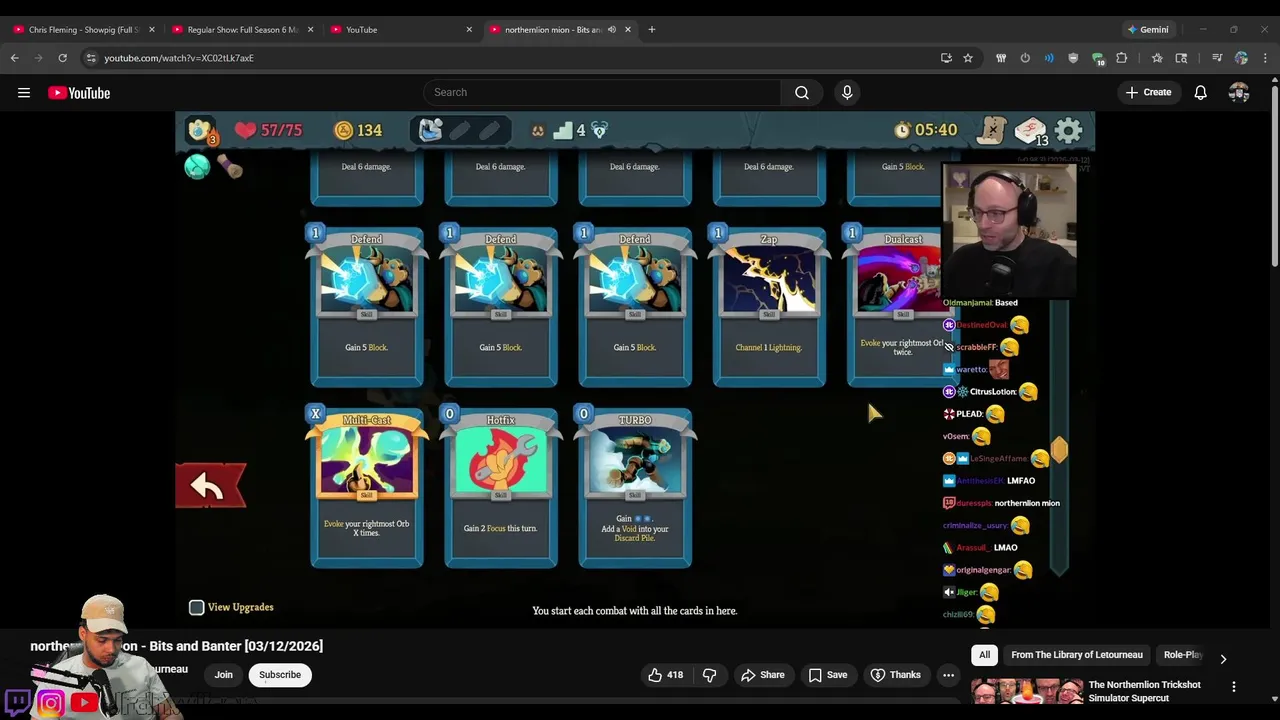Viewport: 1280px width, 720px height.
Task: Click the Create button
Action: 1148,93
